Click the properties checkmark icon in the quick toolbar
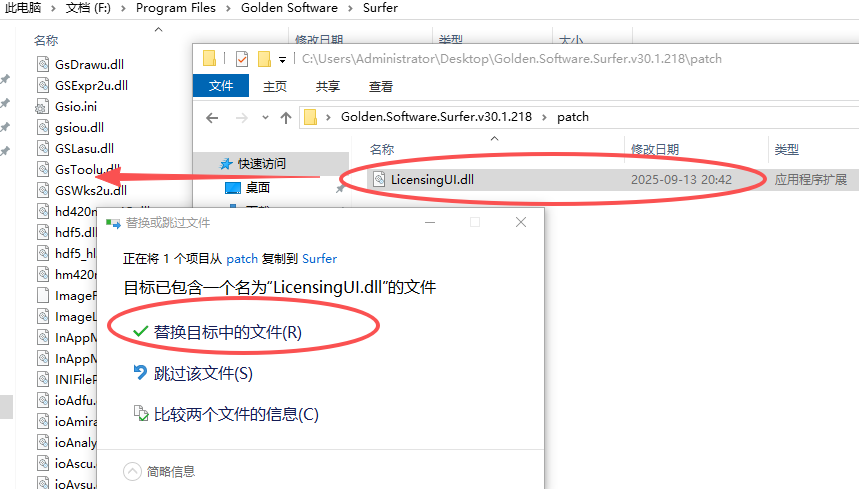Image resolution: width=859 pixels, height=489 pixels. pyautogui.click(x=242, y=59)
